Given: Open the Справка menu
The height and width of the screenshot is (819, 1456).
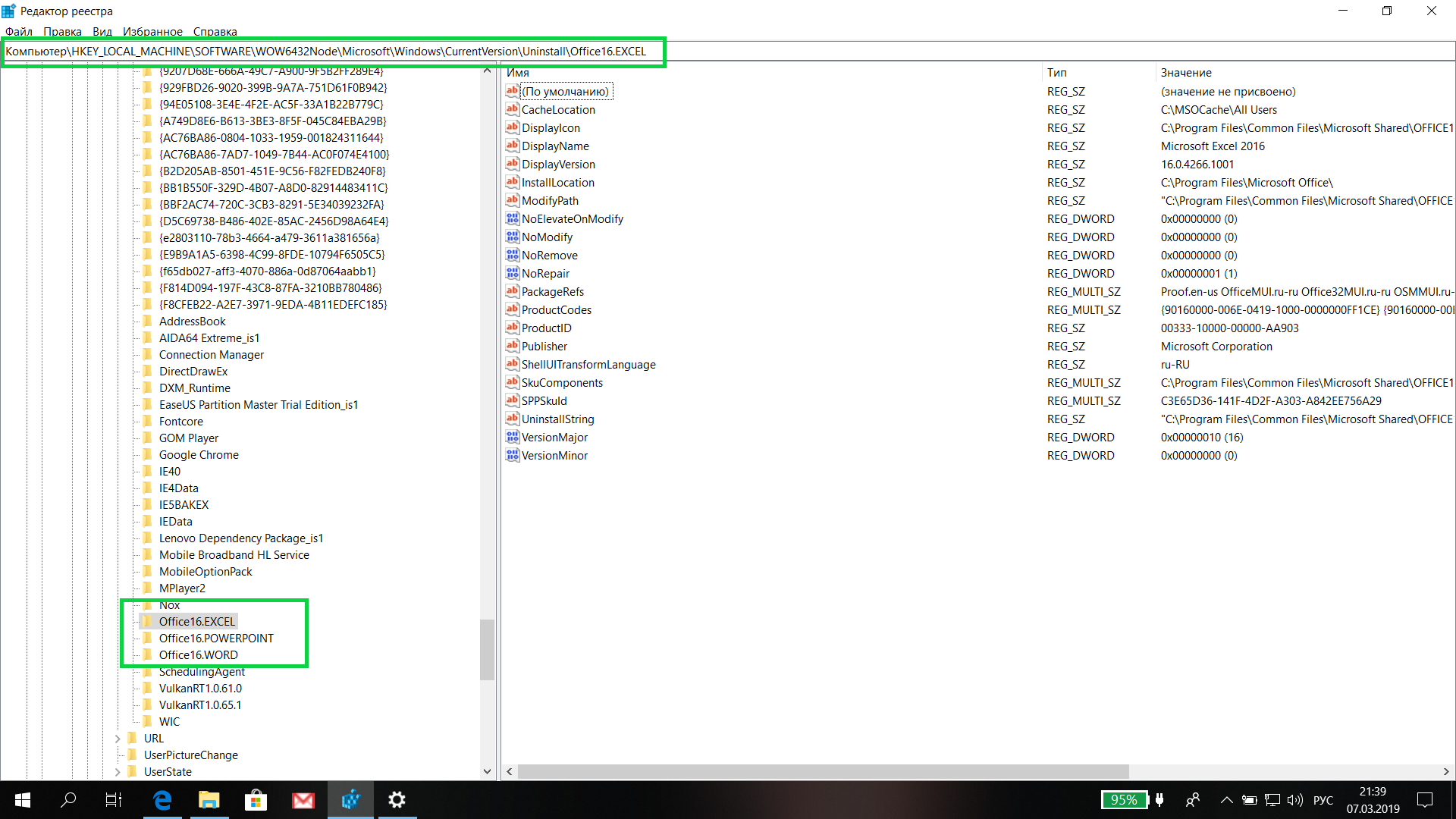Looking at the screenshot, I should pyautogui.click(x=215, y=32).
